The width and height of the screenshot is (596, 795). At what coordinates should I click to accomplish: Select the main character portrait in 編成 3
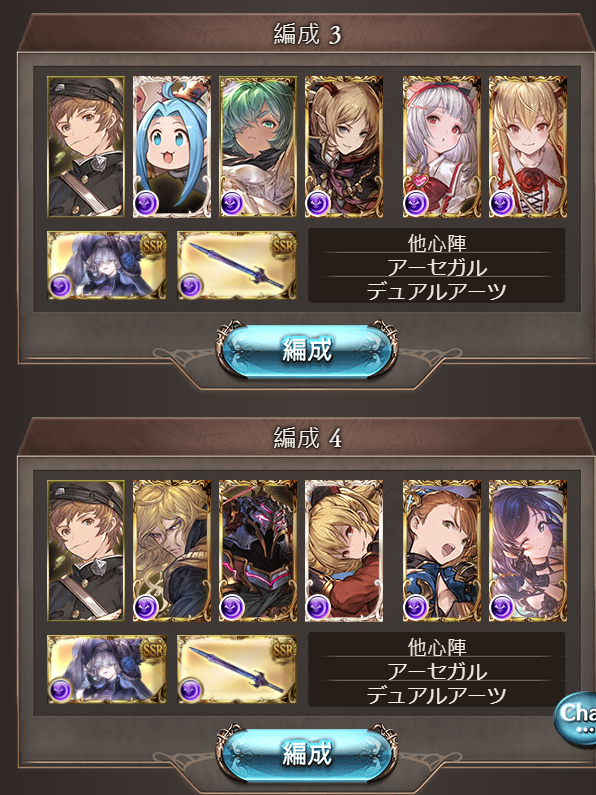point(86,147)
